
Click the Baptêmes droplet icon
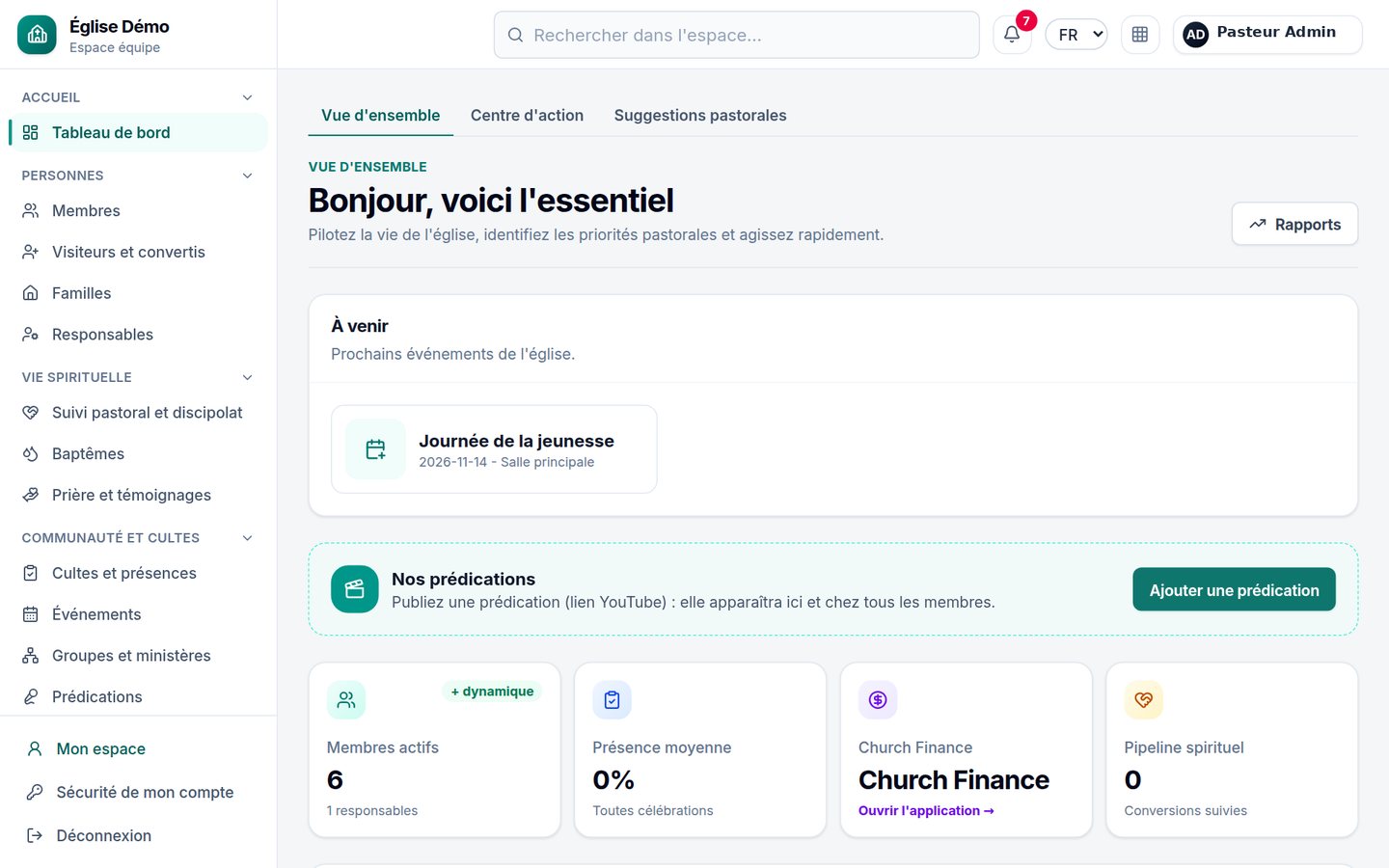click(x=31, y=453)
